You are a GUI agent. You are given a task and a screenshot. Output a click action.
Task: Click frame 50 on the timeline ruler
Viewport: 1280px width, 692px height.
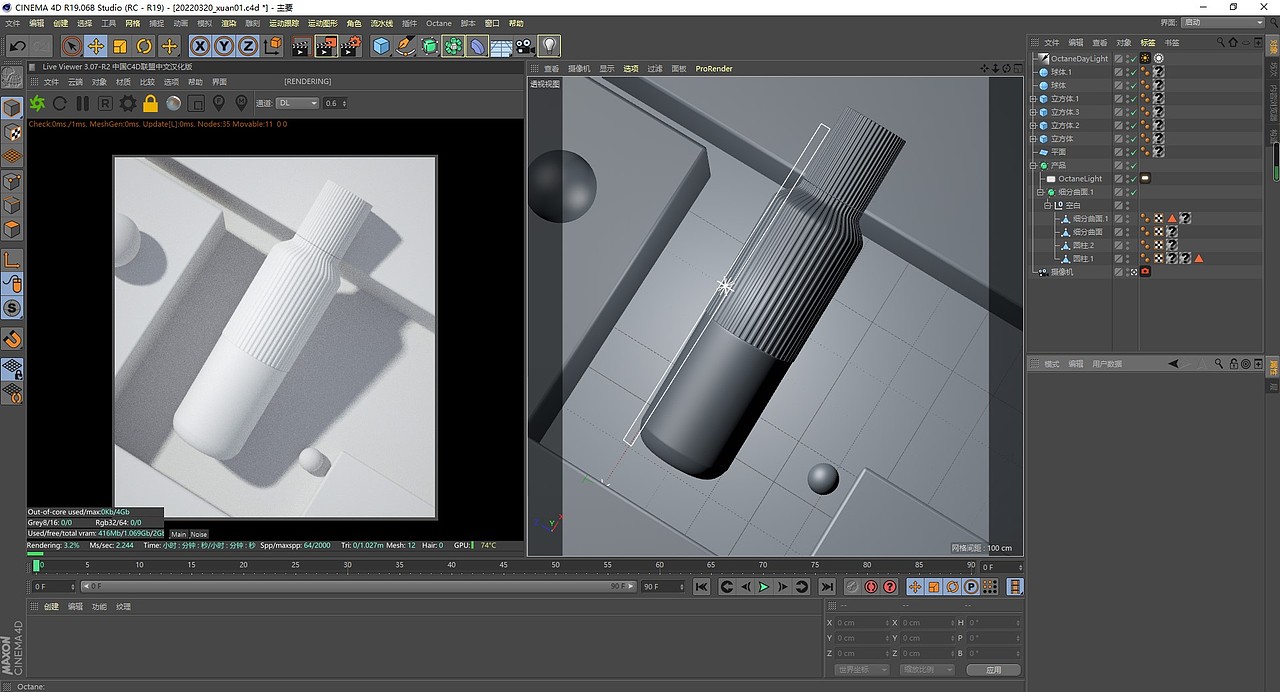pyautogui.click(x=555, y=566)
